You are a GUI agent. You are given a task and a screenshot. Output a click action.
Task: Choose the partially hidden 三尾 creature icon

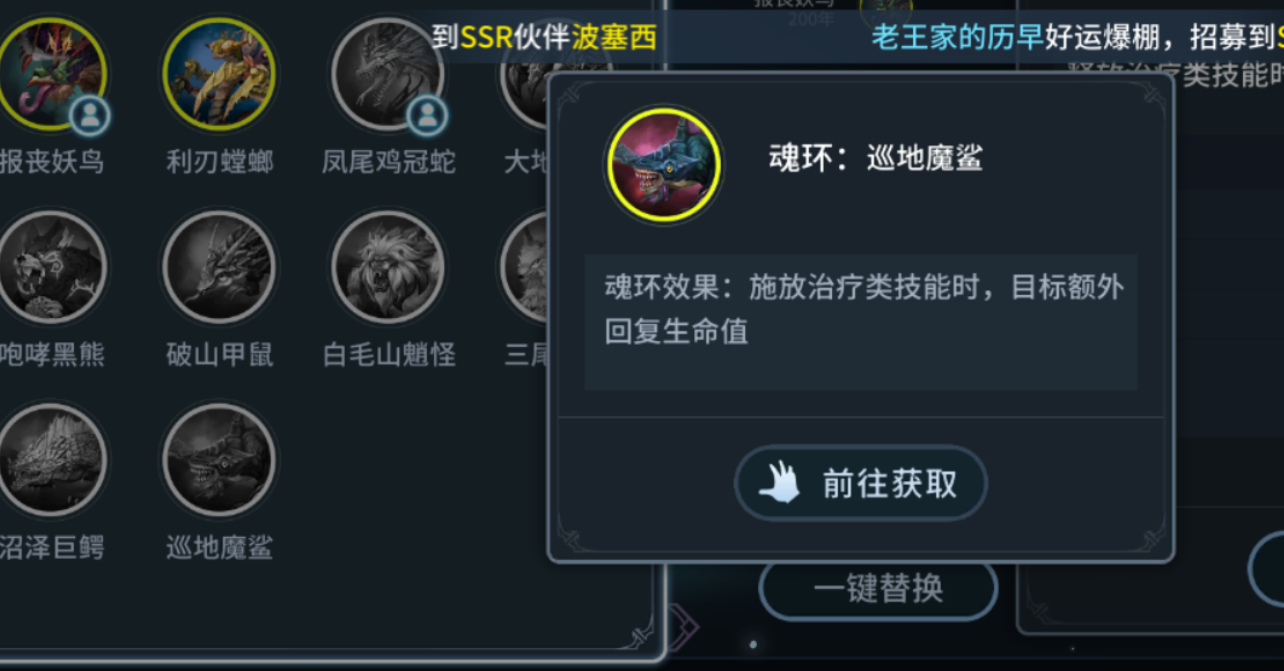pos(524,266)
